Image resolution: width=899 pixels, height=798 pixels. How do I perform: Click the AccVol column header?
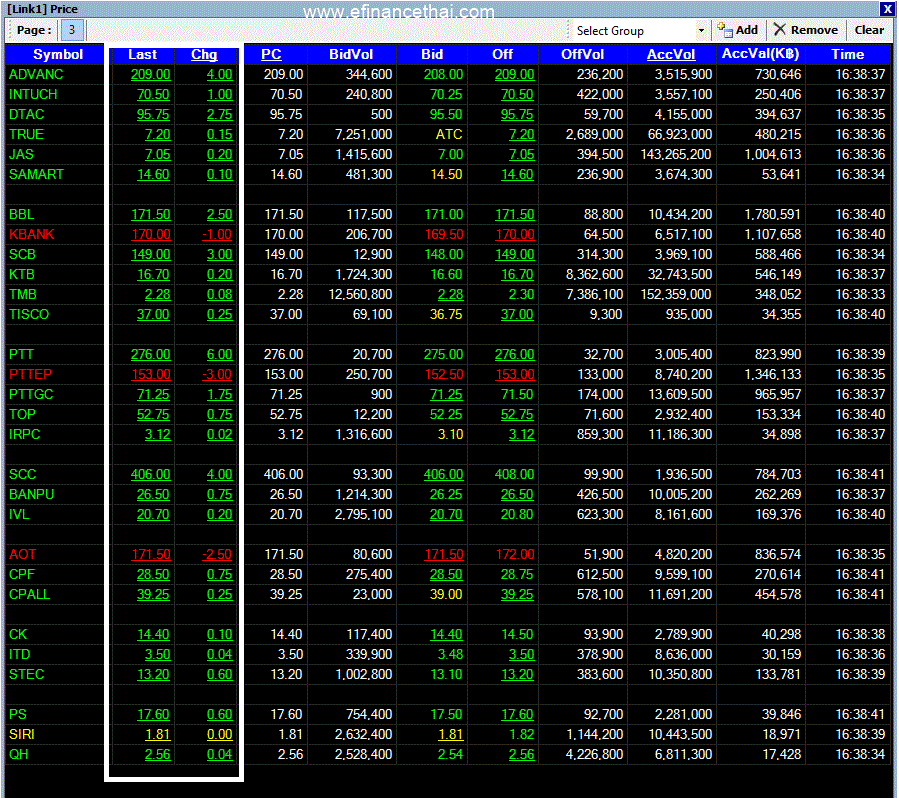click(671, 54)
